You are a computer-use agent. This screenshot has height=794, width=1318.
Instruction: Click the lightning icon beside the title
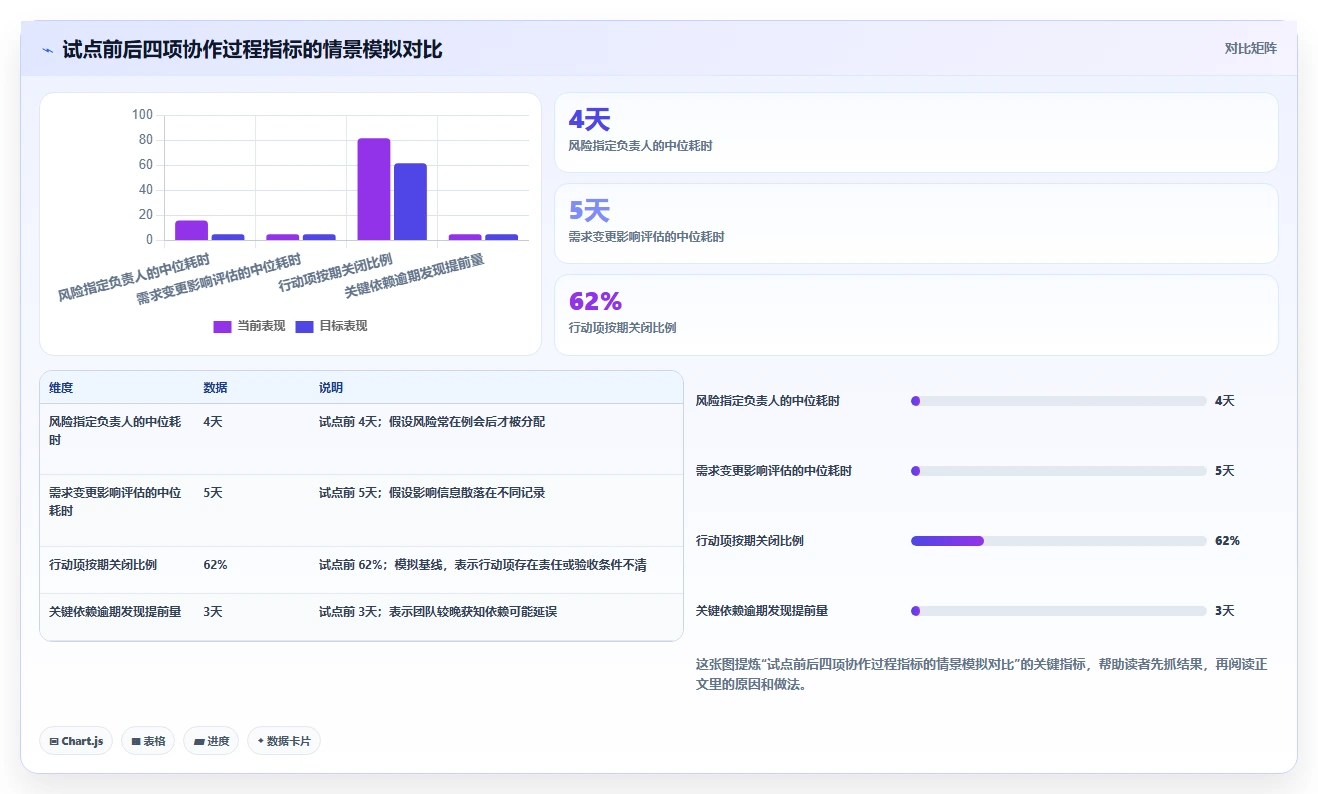click(x=48, y=50)
